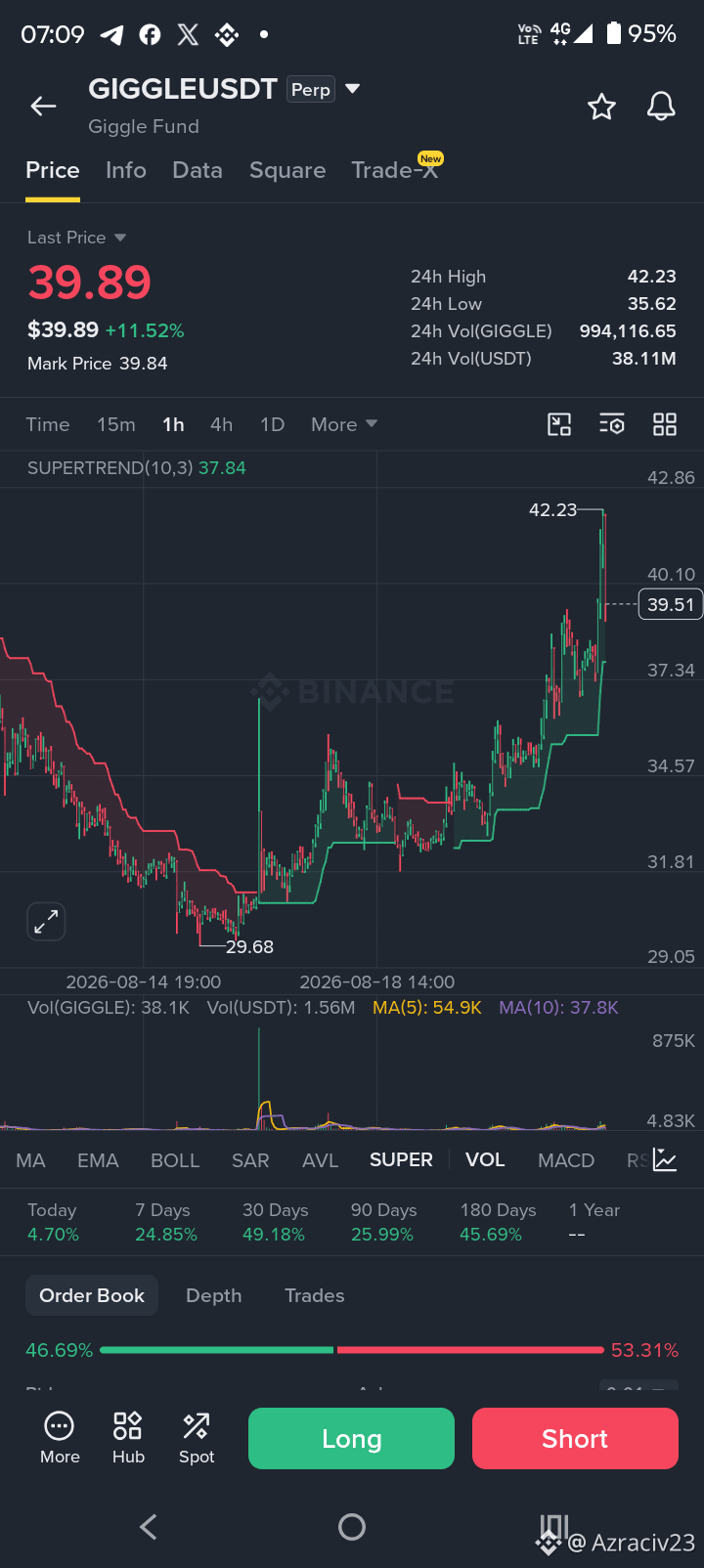The image size is (704, 1568).
Task: Tap the 24h High value 42.23
Action: [652, 277]
